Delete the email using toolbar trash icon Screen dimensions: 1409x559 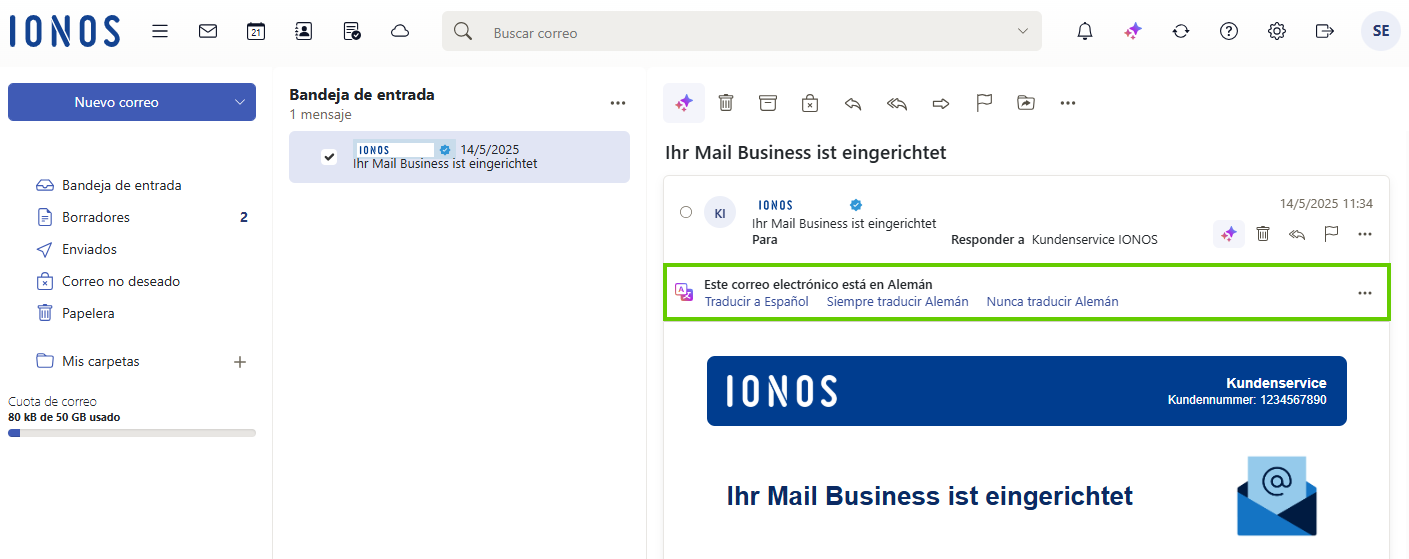[x=726, y=103]
